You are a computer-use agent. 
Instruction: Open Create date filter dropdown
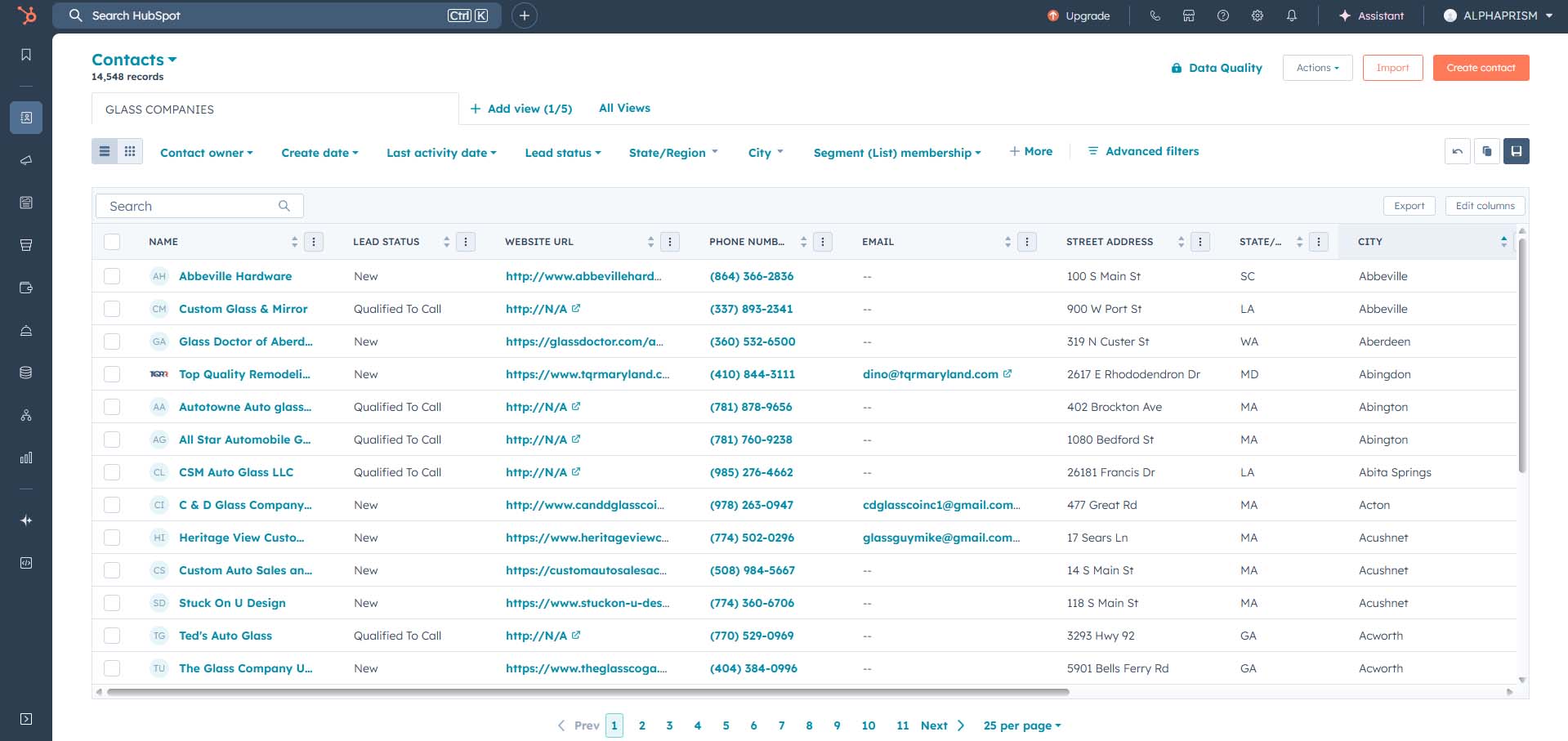319,153
